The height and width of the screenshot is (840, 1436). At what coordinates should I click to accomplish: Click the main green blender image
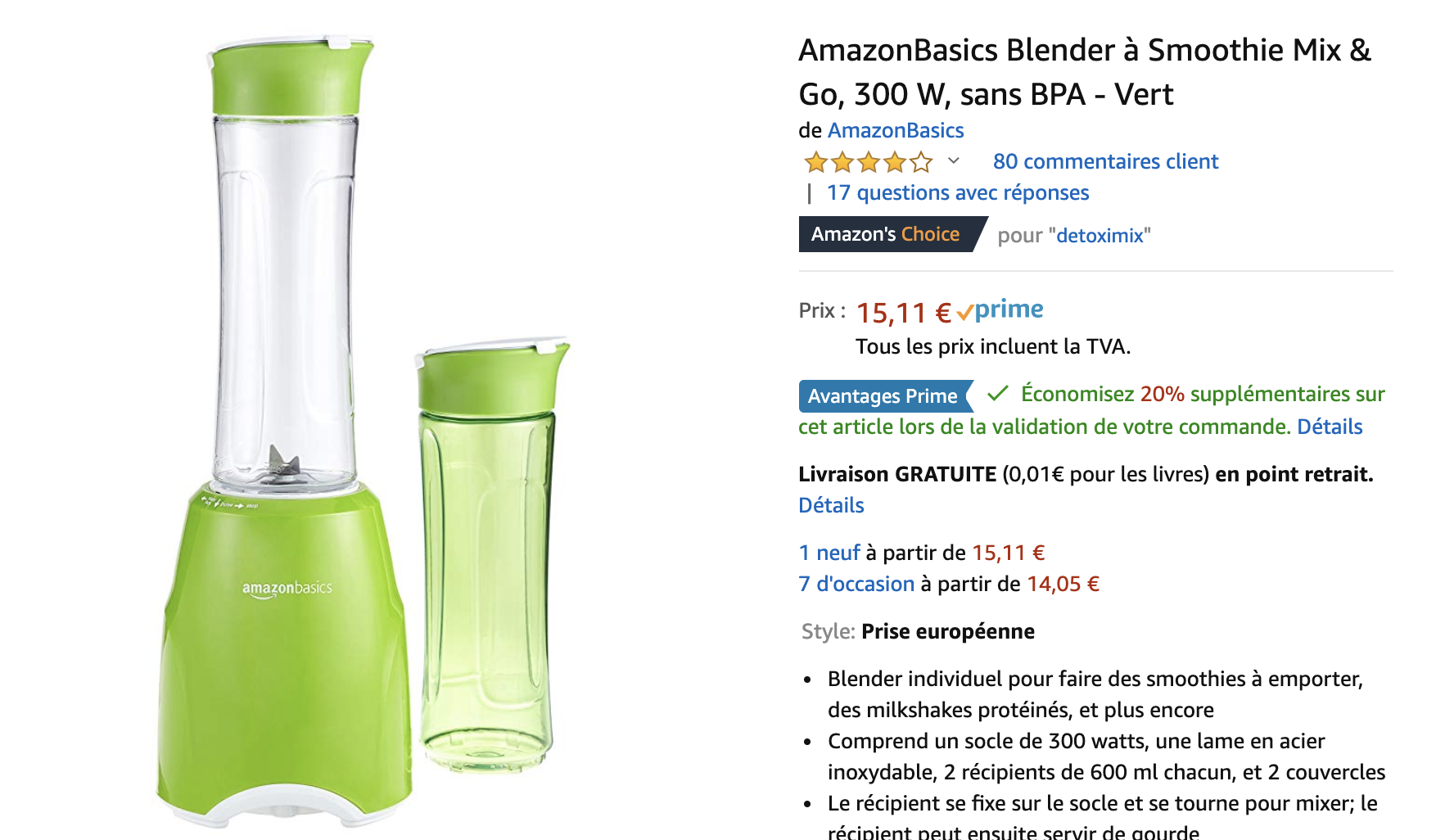pos(282,430)
